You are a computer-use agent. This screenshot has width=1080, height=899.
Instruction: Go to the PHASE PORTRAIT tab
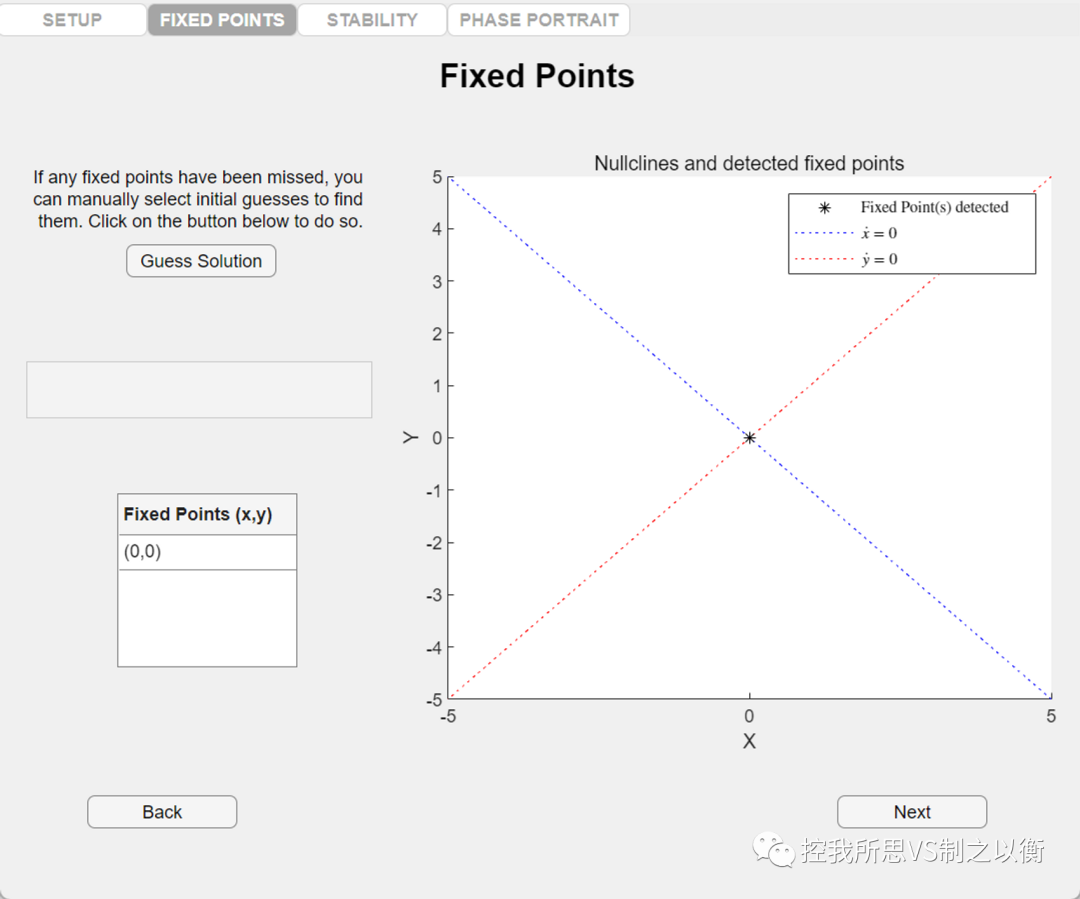click(539, 20)
